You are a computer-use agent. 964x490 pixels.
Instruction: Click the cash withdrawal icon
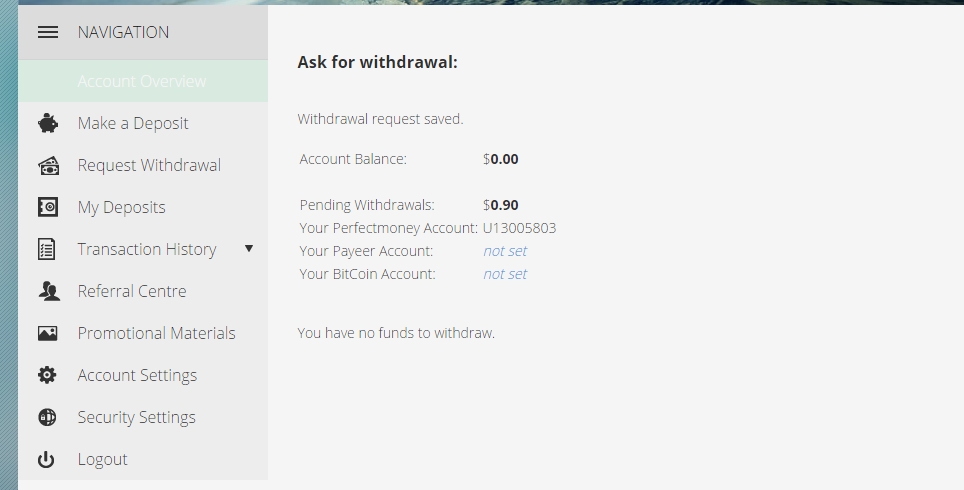47,165
